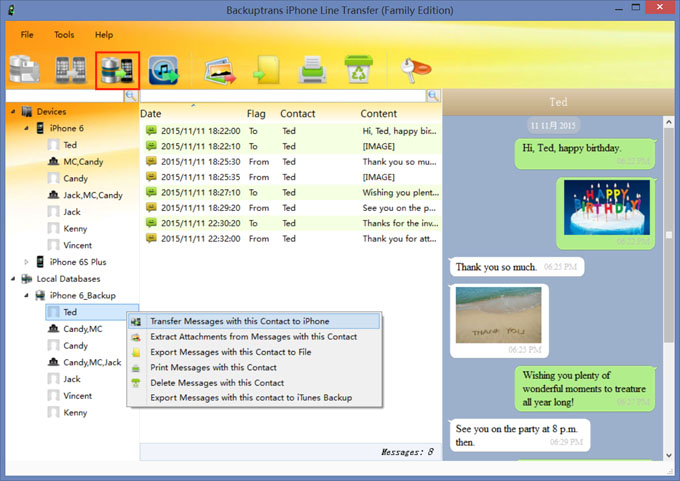Click the chat scrollbar up arrow
The height and width of the screenshot is (481, 680).
[x=669, y=123]
